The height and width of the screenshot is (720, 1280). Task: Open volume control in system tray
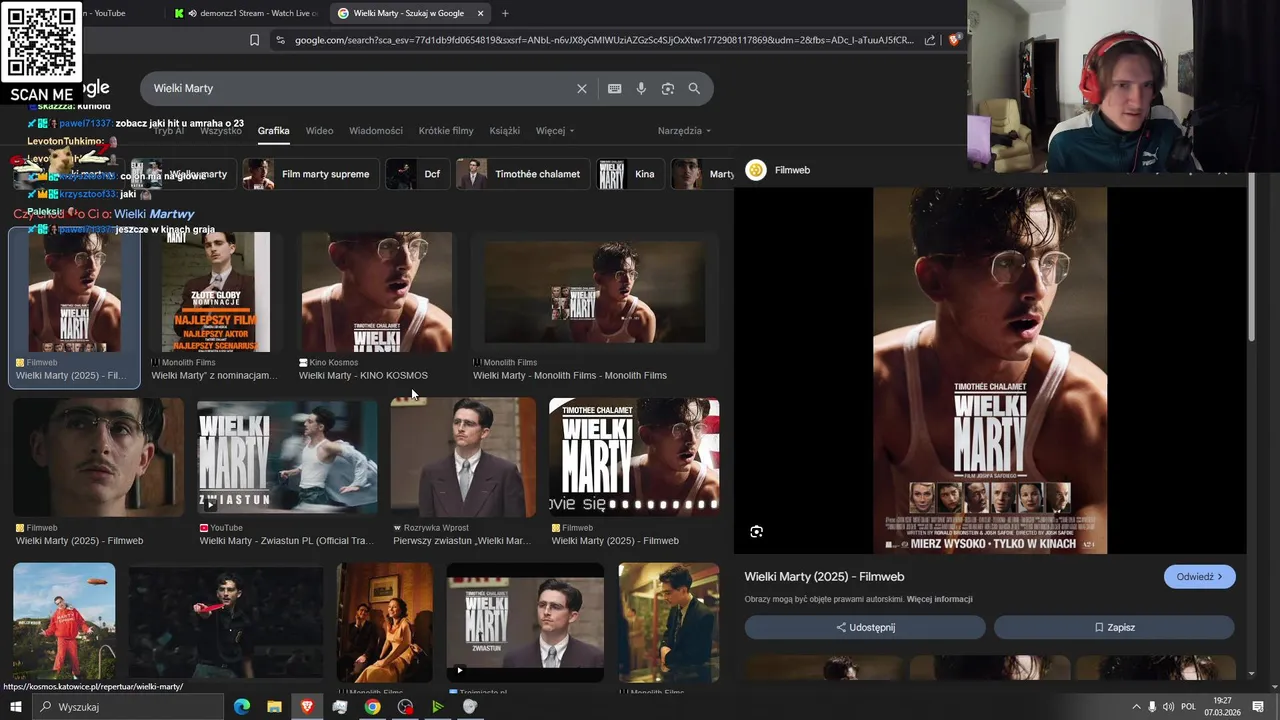(1168, 707)
